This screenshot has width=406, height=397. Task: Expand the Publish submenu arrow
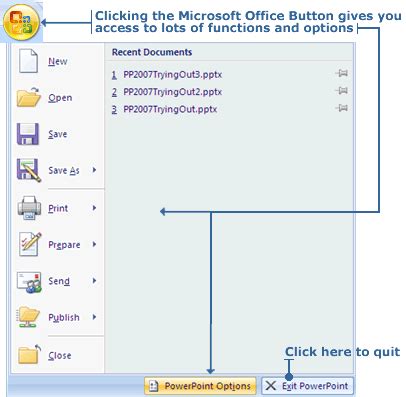click(94, 317)
